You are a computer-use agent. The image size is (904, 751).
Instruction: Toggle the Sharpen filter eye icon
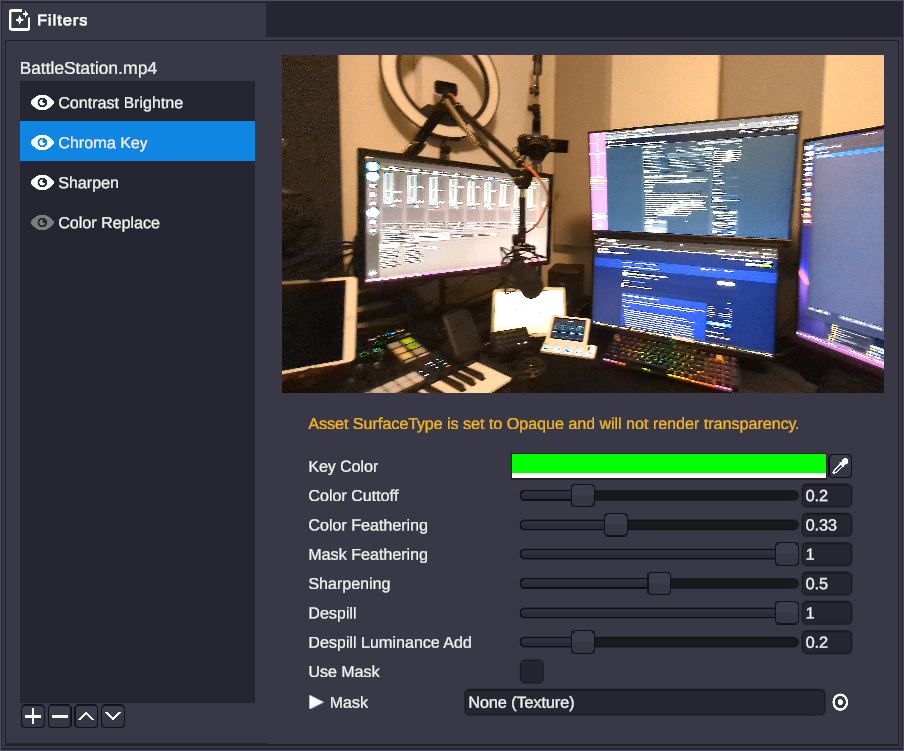coord(42,183)
